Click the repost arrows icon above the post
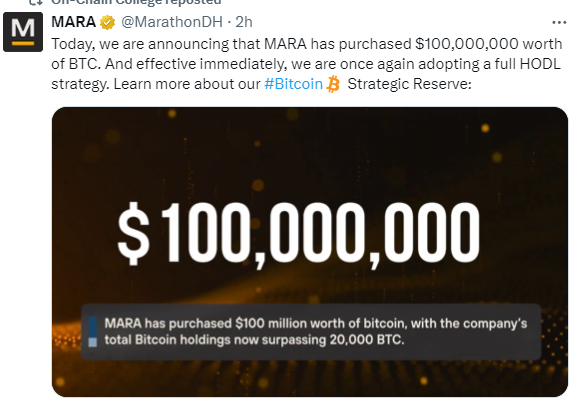Screen dimensions: 578x400 [x=36, y=2]
